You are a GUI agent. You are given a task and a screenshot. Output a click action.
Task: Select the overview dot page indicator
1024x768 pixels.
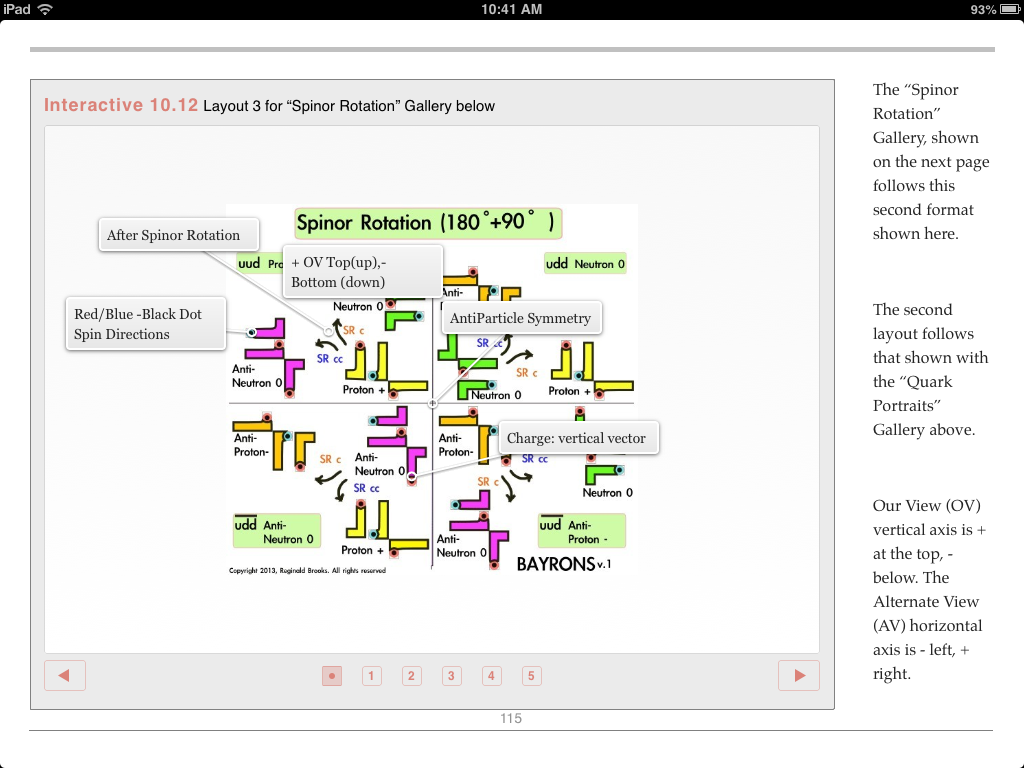pyautogui.click(x=332, y=676)
